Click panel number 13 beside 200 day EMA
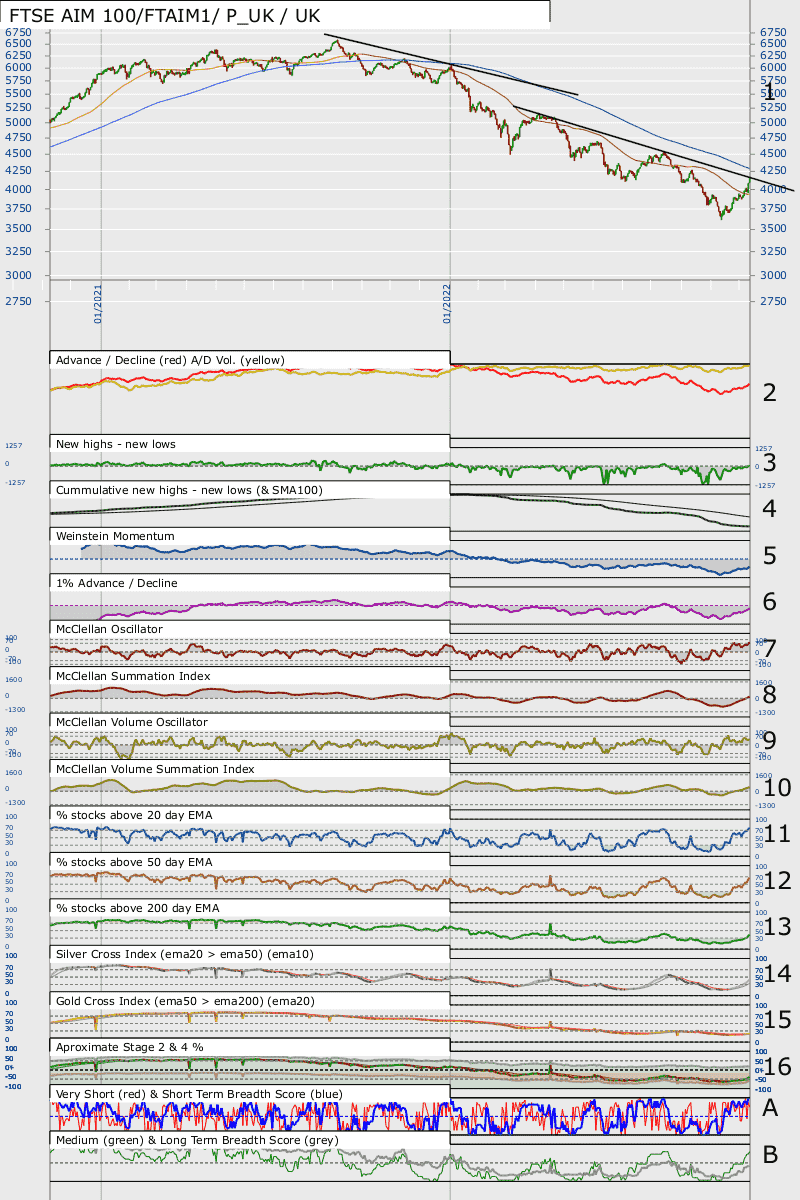The height and width of the screenshot is (1200, 800). (x=777, y=927)
